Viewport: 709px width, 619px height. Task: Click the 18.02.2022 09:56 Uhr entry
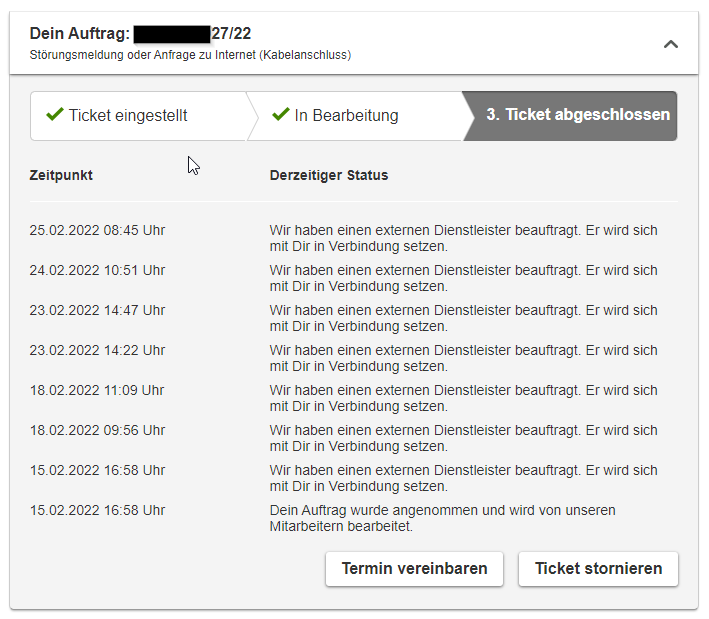point(97,430)
